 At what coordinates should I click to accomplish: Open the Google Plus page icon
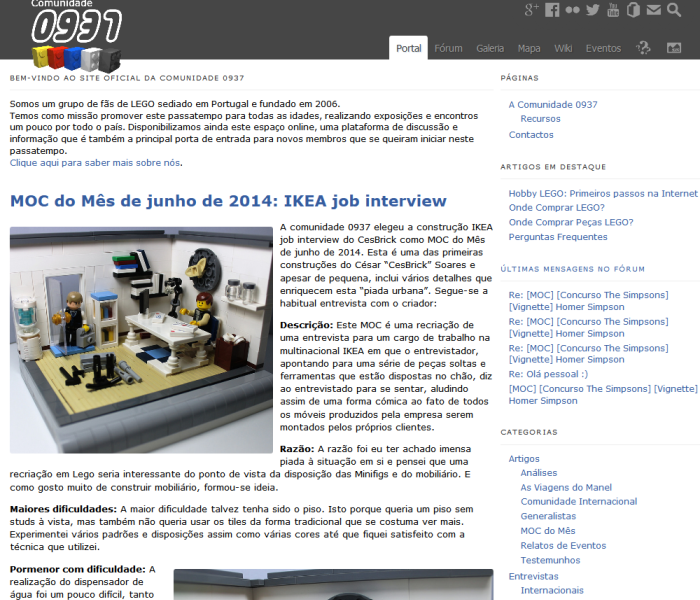[x=531, y=10]
